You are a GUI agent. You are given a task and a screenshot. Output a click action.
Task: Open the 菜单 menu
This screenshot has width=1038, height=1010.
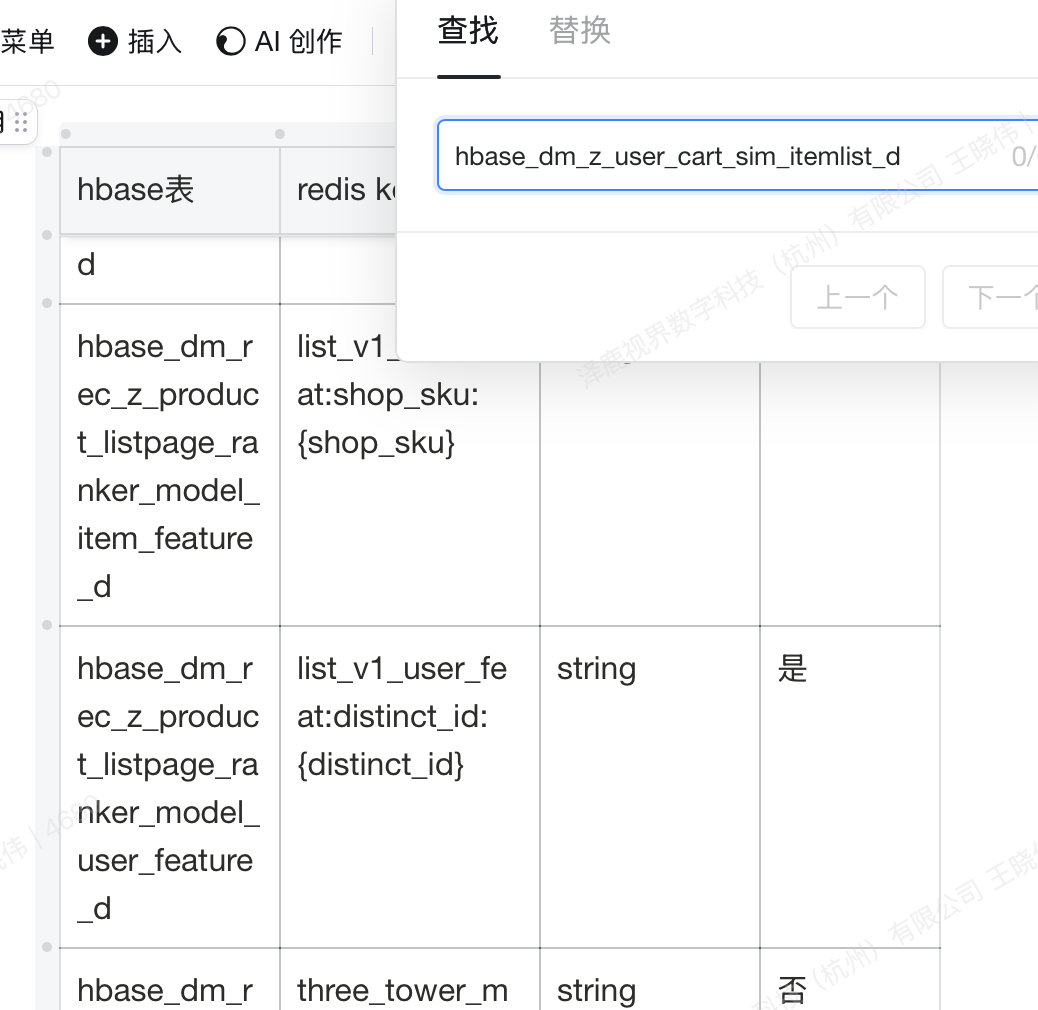coord(27,41)
